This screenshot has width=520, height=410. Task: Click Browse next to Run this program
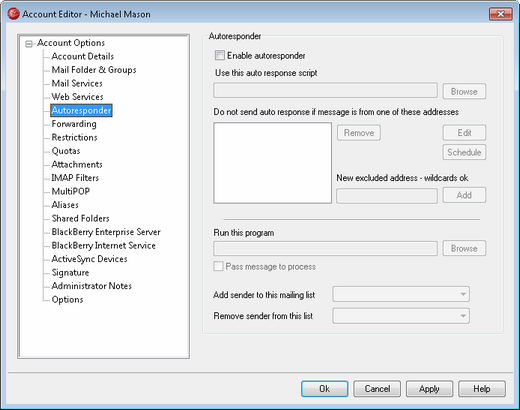tap(464, 248)
